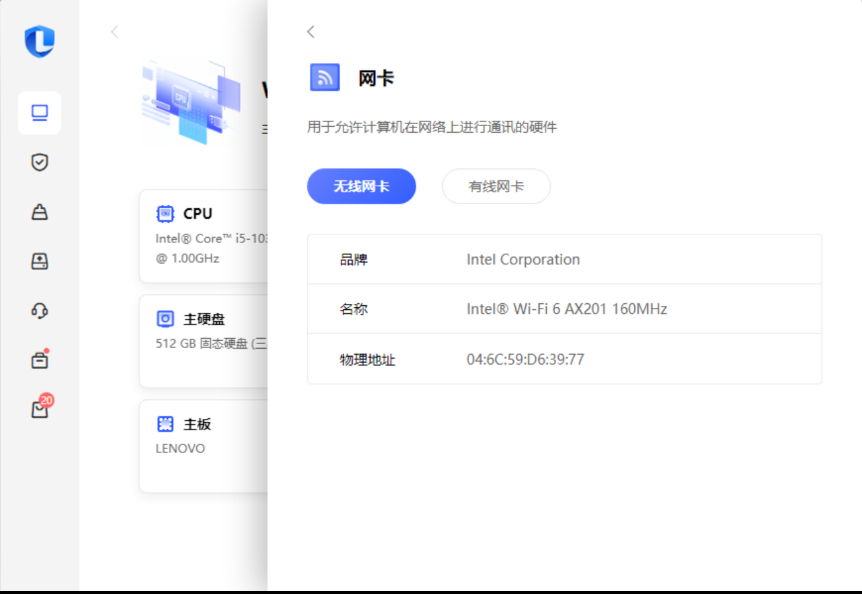The image size is (862, 594).
Task: Open the 主板 LENOVO card
Action: coord(204,446)
